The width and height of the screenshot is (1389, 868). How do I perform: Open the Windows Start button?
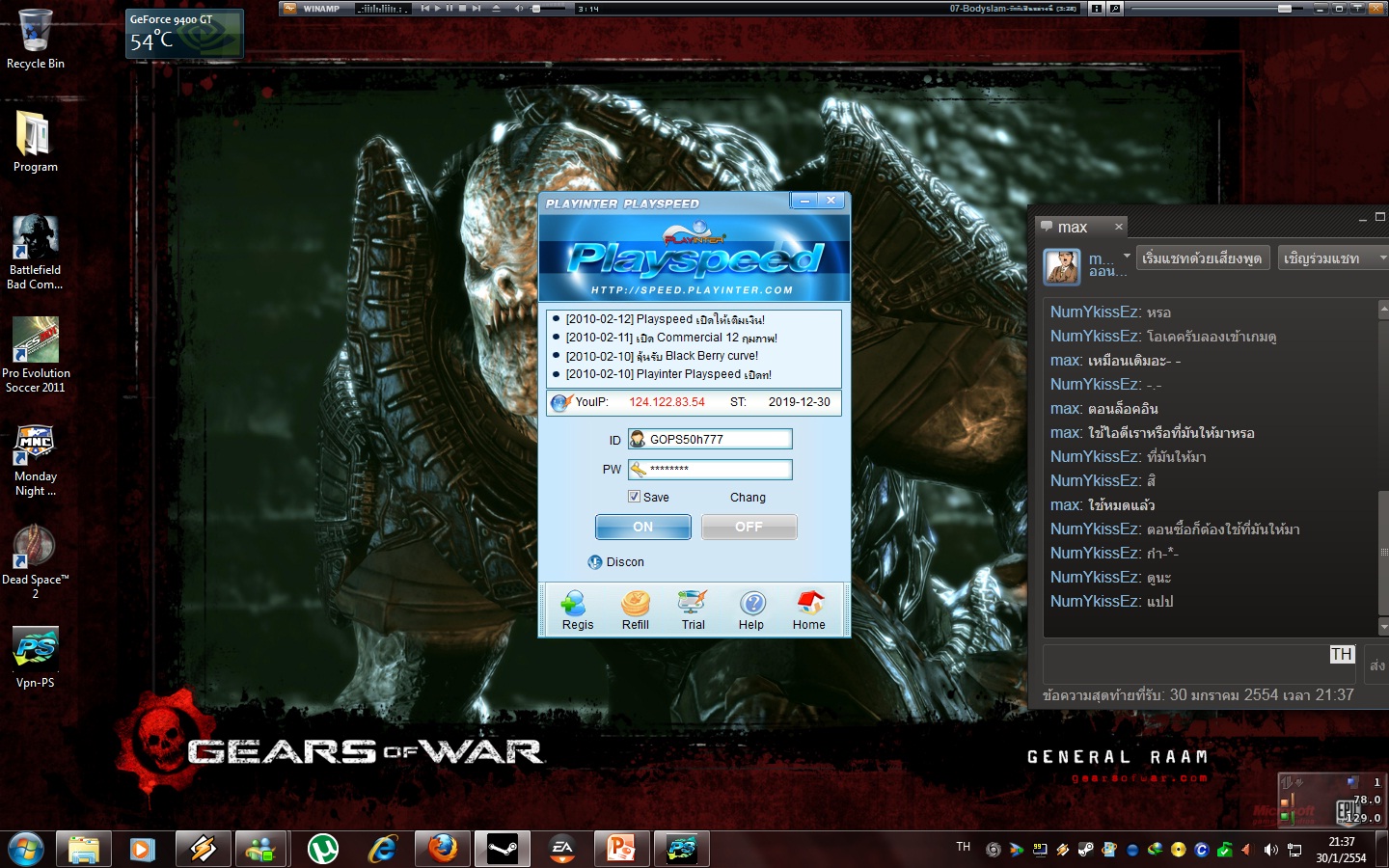pyautogui.click(x=26, y=849)
